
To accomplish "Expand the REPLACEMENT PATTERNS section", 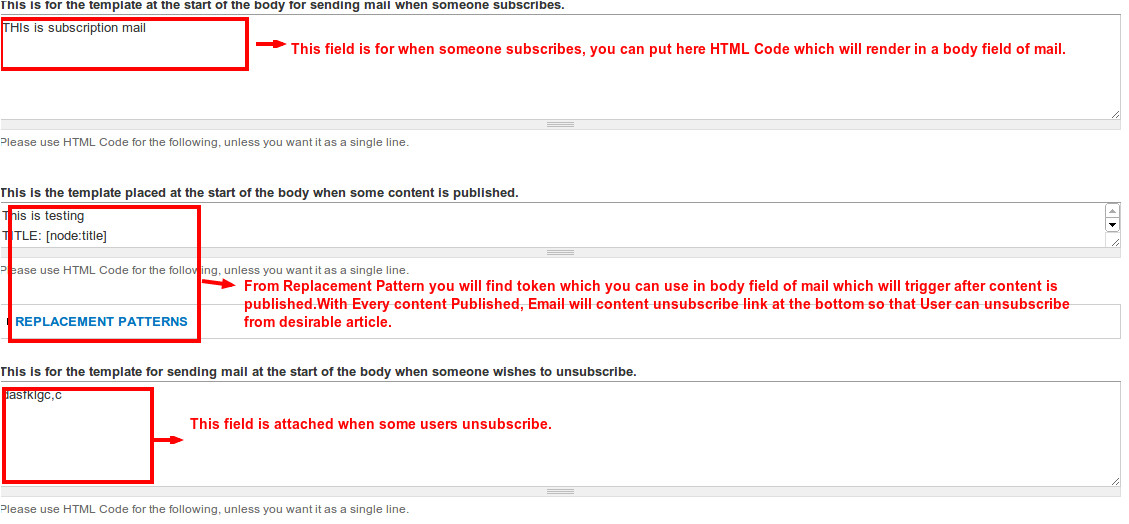I will pos(101,322).
